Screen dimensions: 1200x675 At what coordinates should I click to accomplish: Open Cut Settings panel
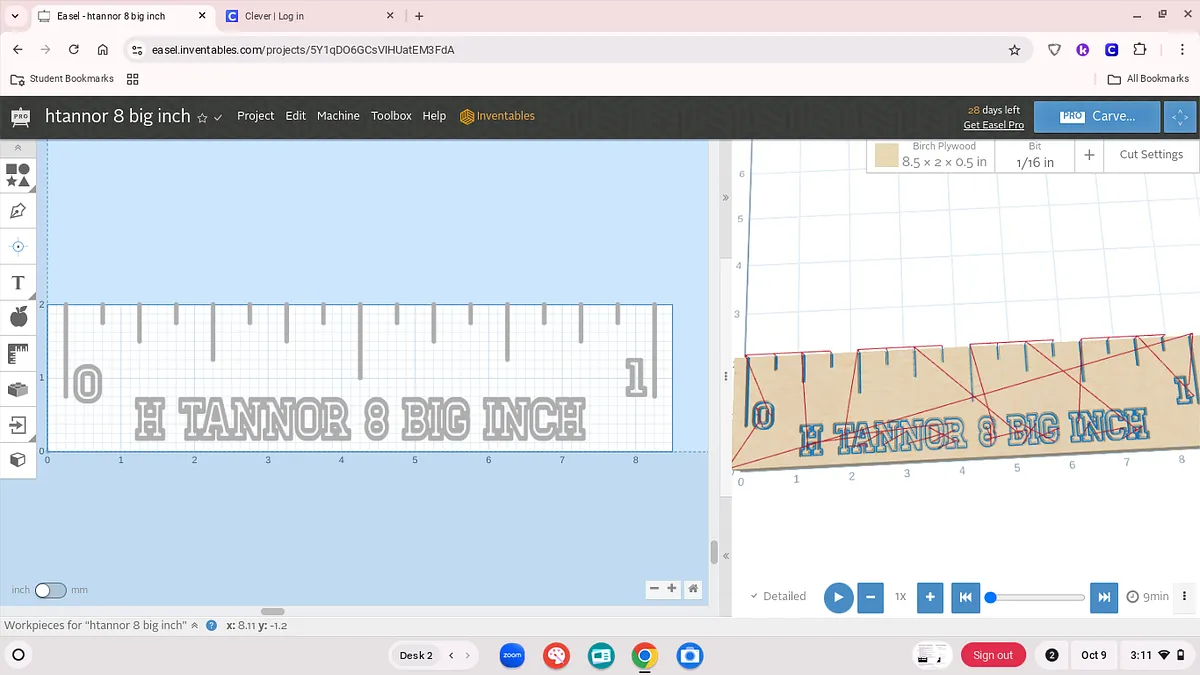tap(1150, 154)
